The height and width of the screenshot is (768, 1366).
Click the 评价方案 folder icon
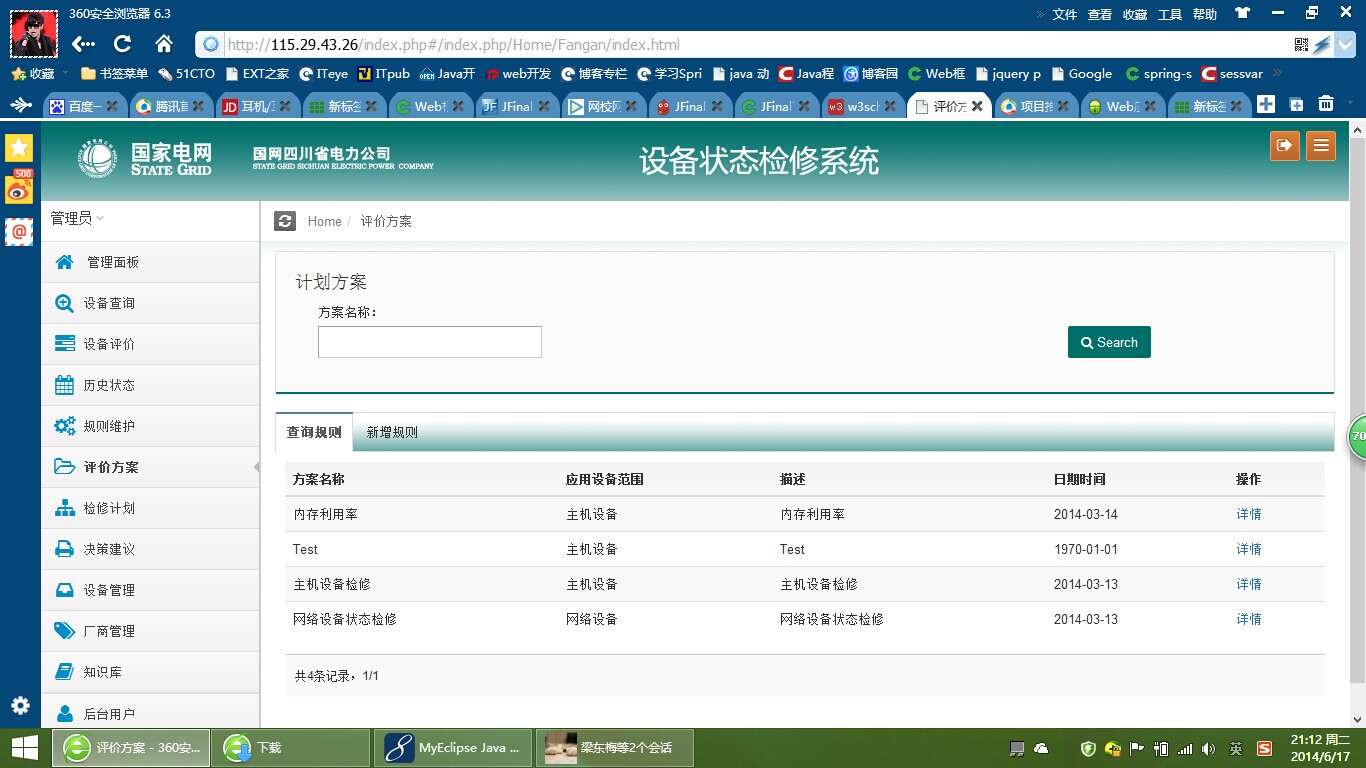[64, 467]
